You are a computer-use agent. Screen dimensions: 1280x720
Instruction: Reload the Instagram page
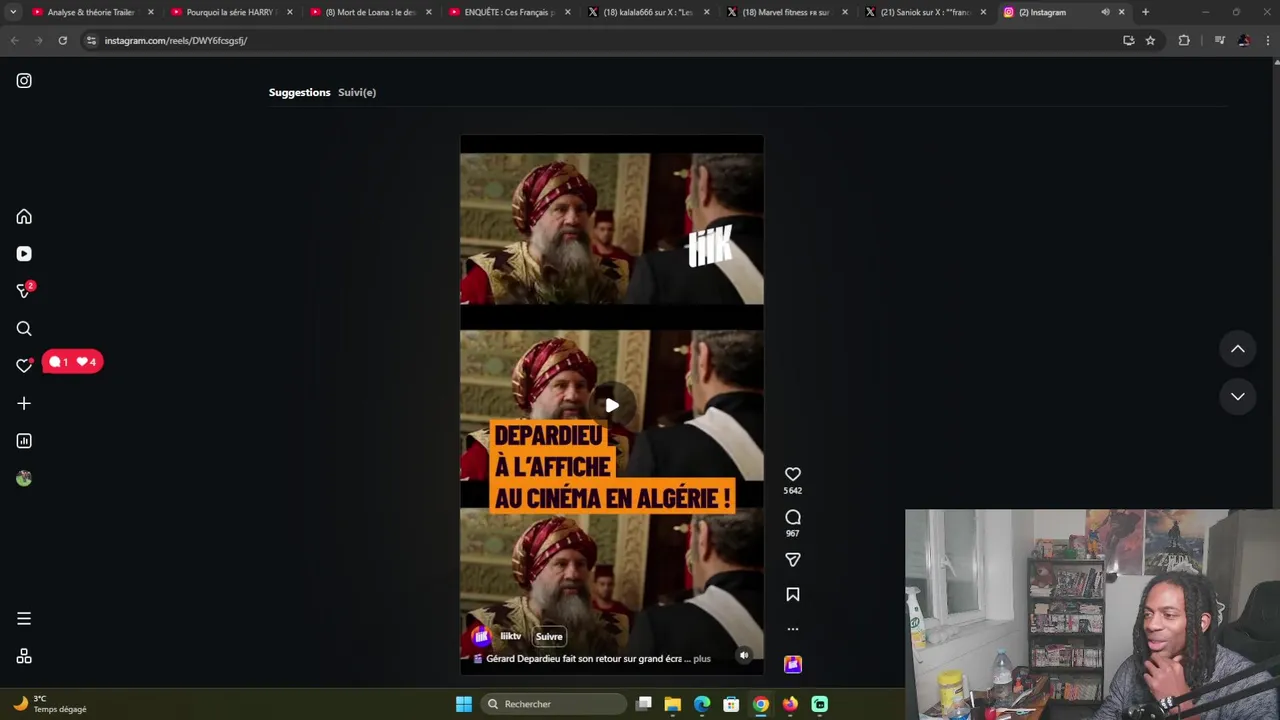tap(63, 40)
